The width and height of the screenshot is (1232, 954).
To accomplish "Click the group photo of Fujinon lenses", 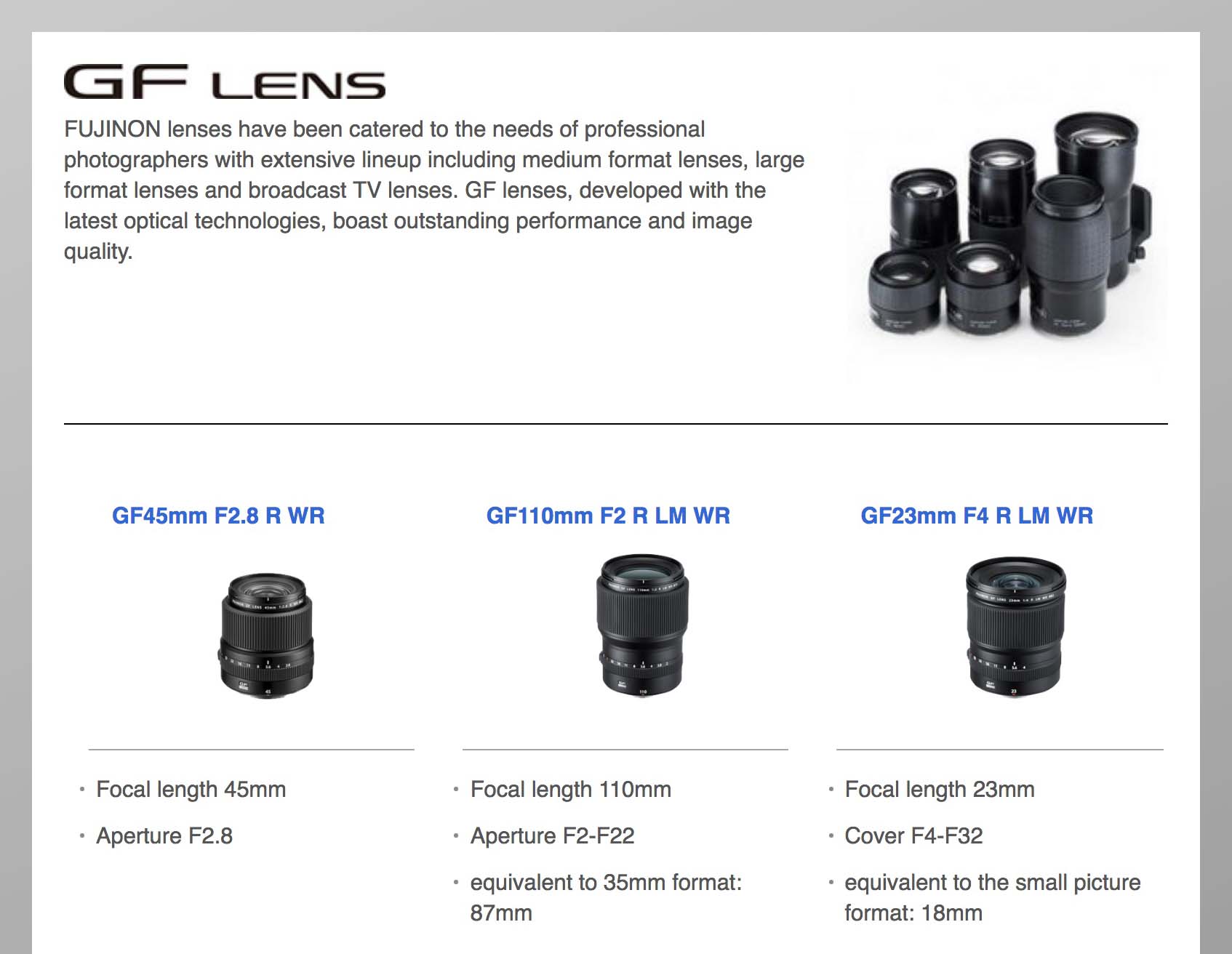I will click(1007, 225).
